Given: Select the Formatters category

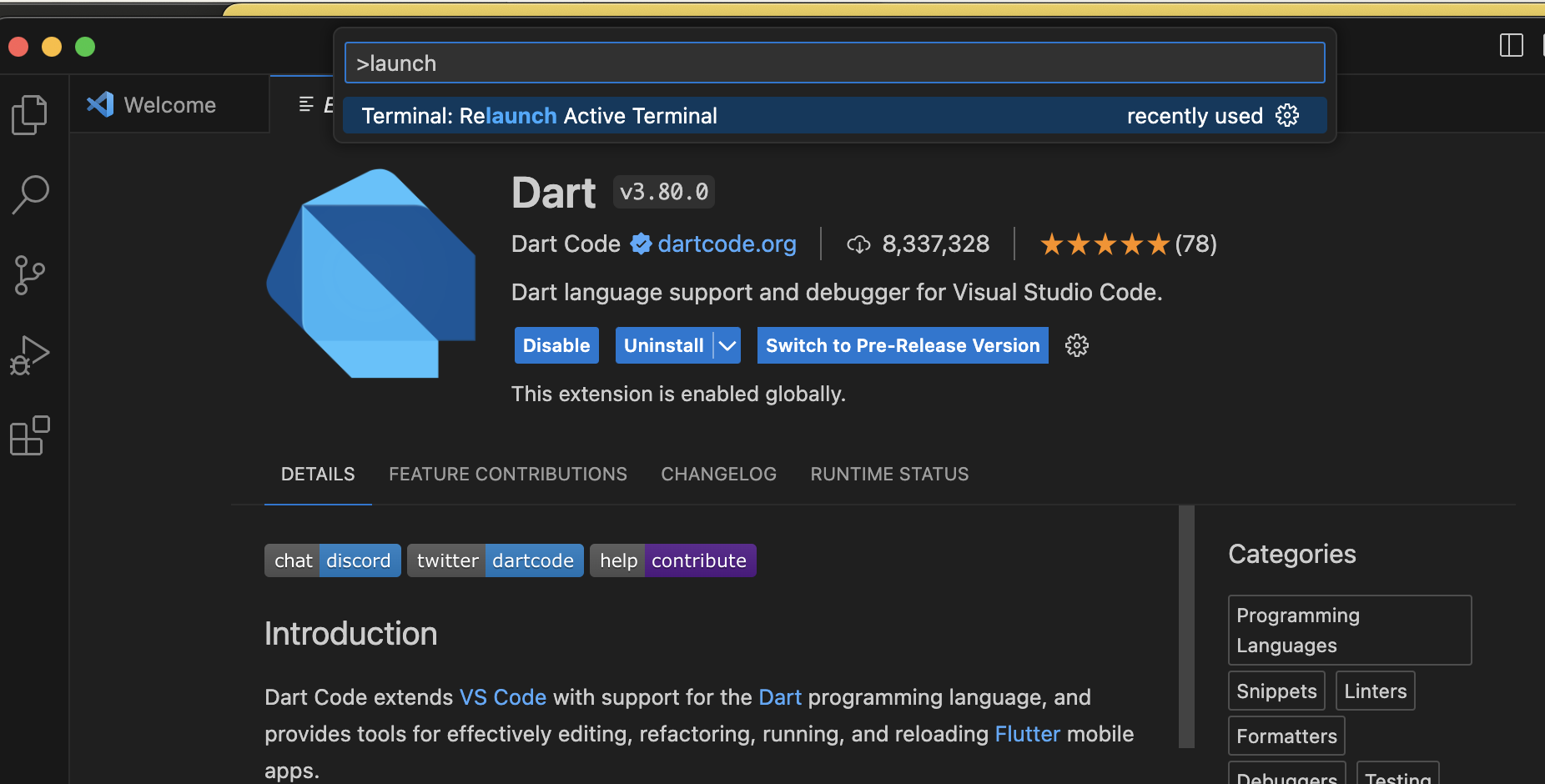Looking at the screenshot, I should coord(1286,736).
